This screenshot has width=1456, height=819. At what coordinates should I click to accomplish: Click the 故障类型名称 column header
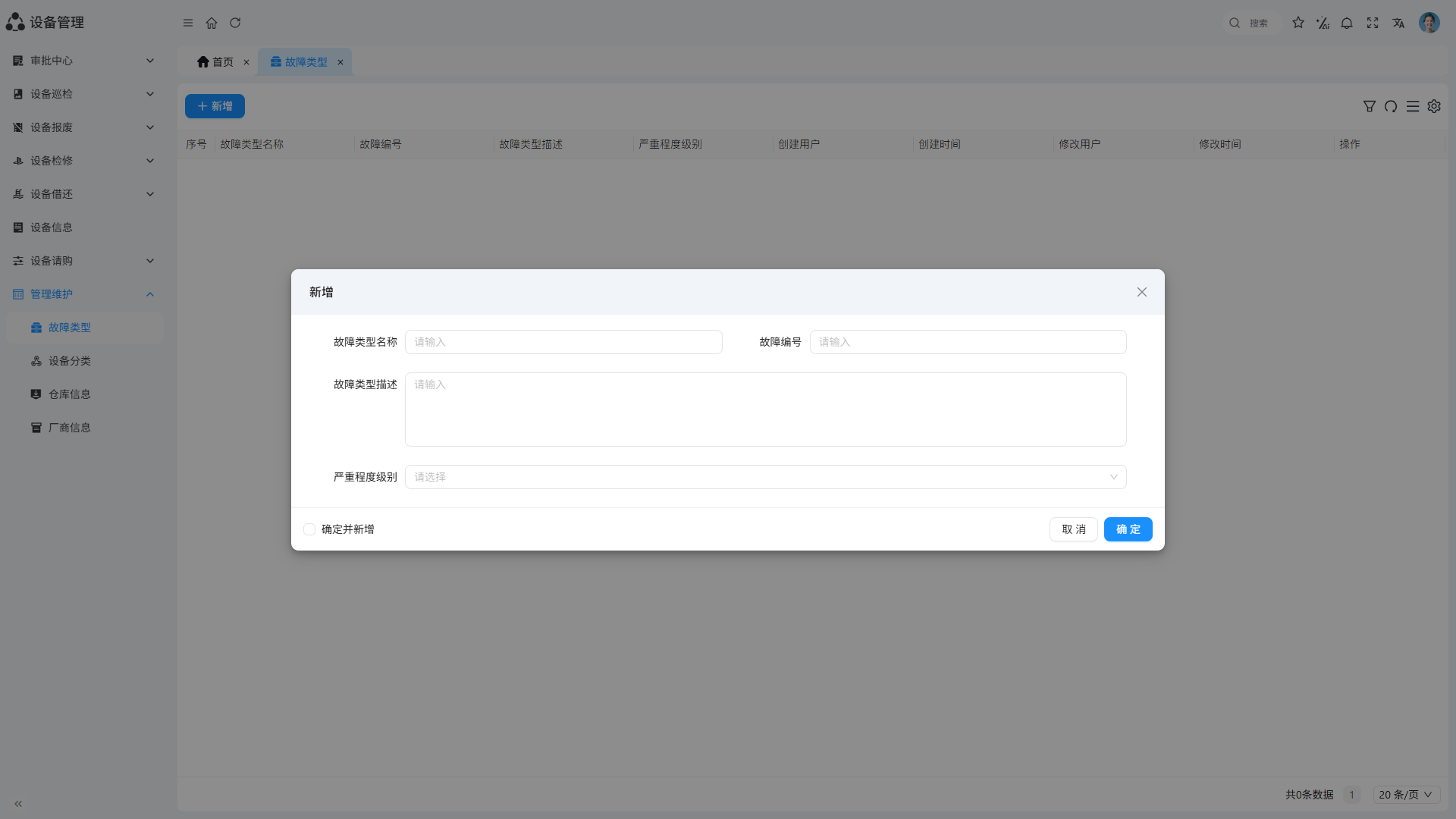click(252, 144)
